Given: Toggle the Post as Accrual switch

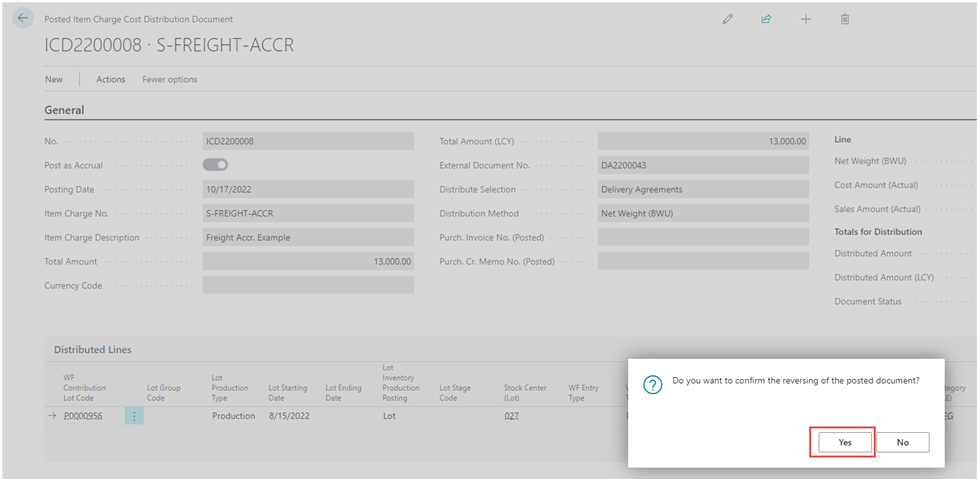Looking at the screenshot, I should pos(215,165).
